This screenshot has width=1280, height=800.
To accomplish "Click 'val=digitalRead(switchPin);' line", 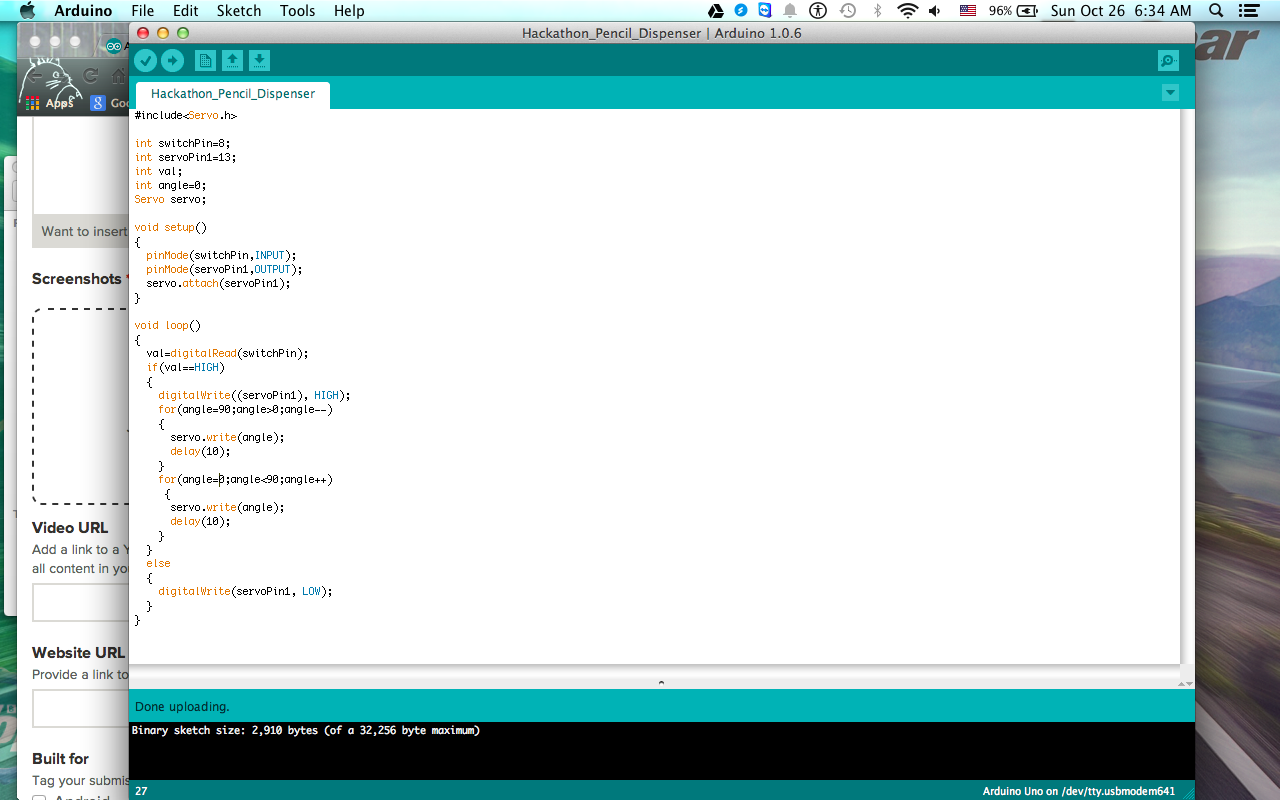I will (x=227, y=354).
